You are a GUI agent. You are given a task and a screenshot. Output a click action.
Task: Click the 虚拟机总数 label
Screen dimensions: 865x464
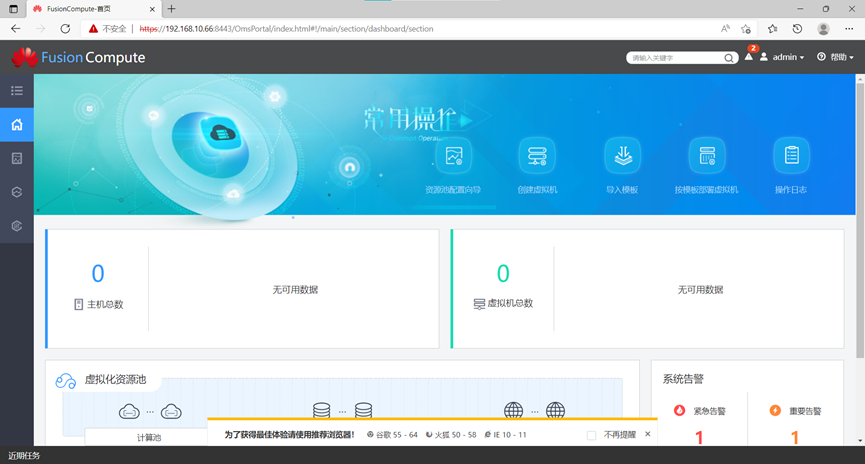point(510,303)
